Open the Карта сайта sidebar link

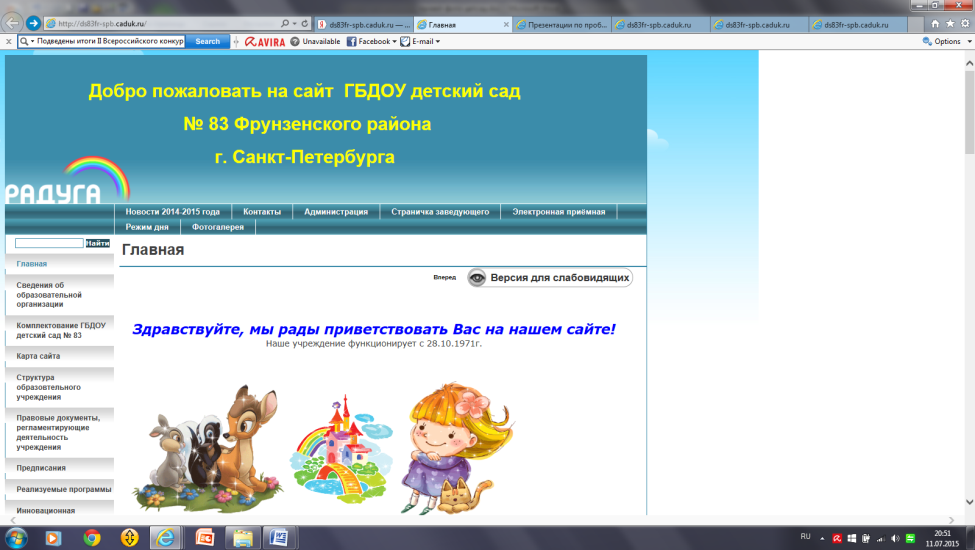pyautogui.click(x=39, y=356)
